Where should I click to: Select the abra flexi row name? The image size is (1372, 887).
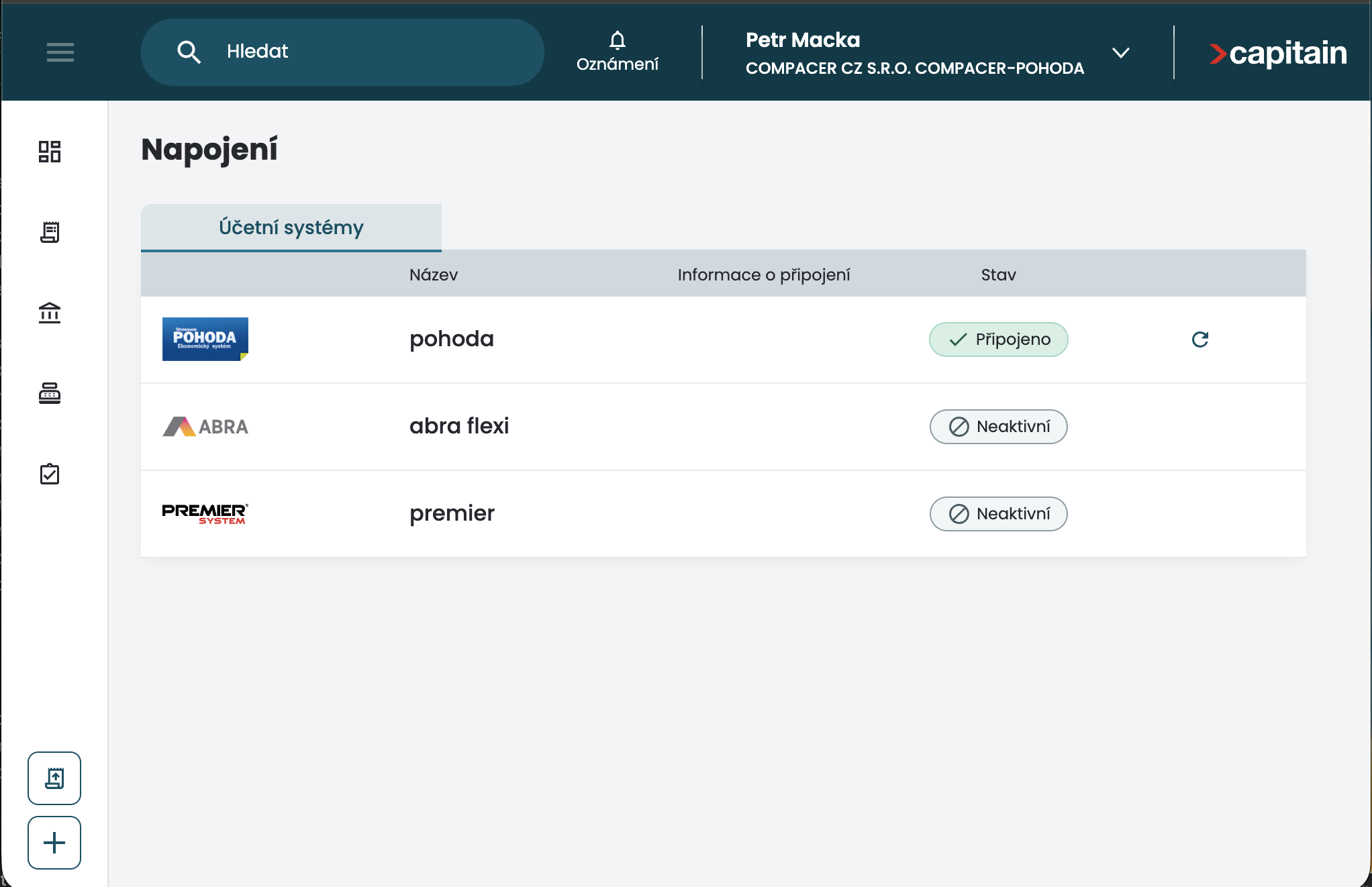pos(459,426)
